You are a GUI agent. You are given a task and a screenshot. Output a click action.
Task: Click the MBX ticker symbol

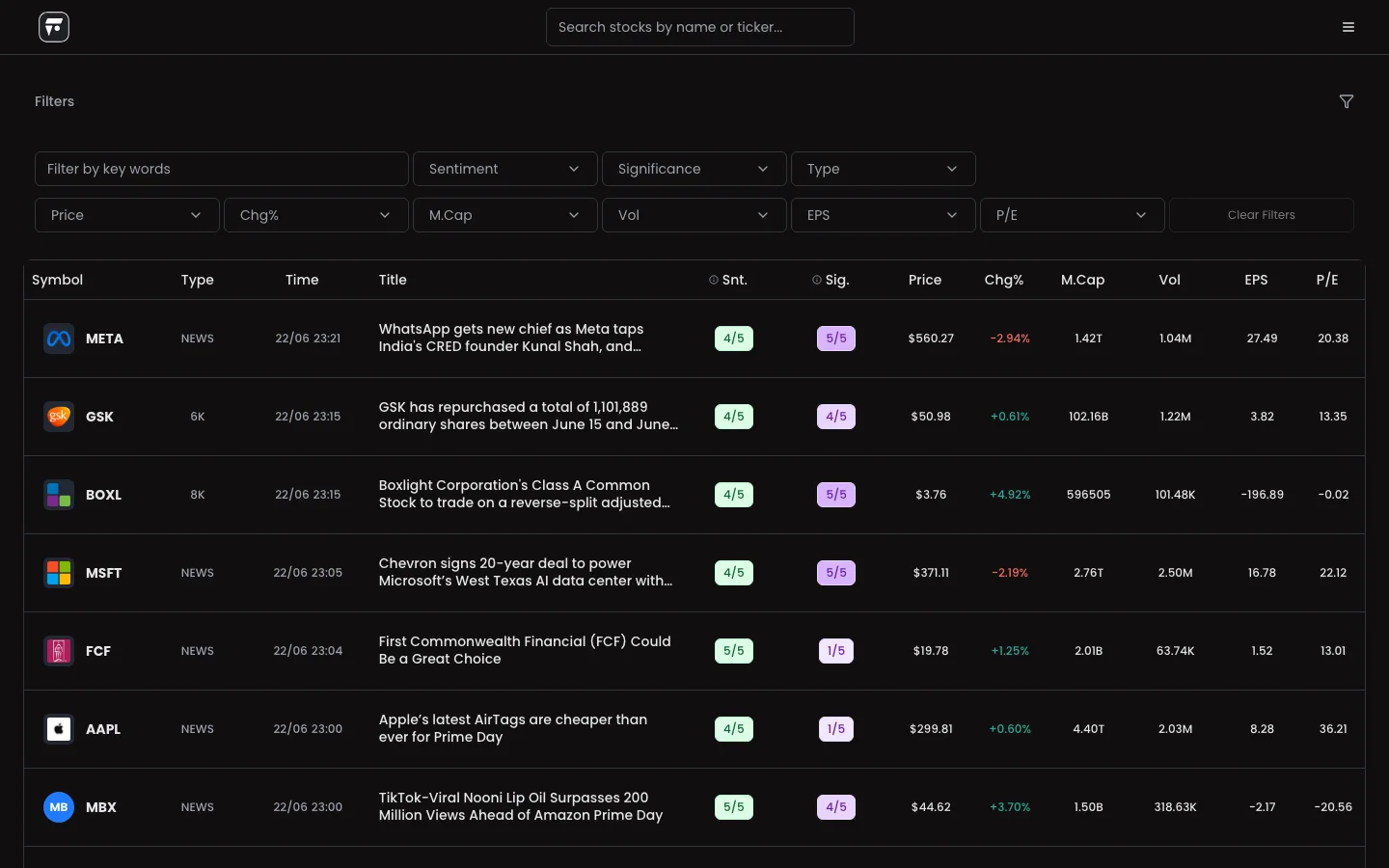point(101,807)
